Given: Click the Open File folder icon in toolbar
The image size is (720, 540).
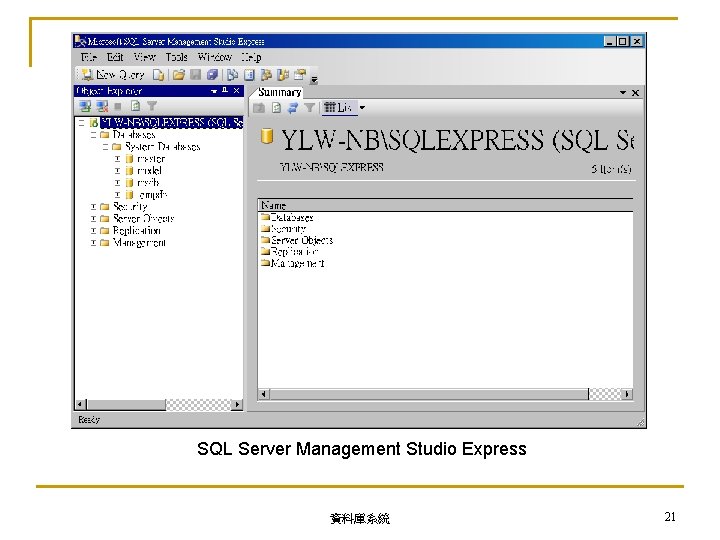Looking at the screenshot, I should [179, 75].
